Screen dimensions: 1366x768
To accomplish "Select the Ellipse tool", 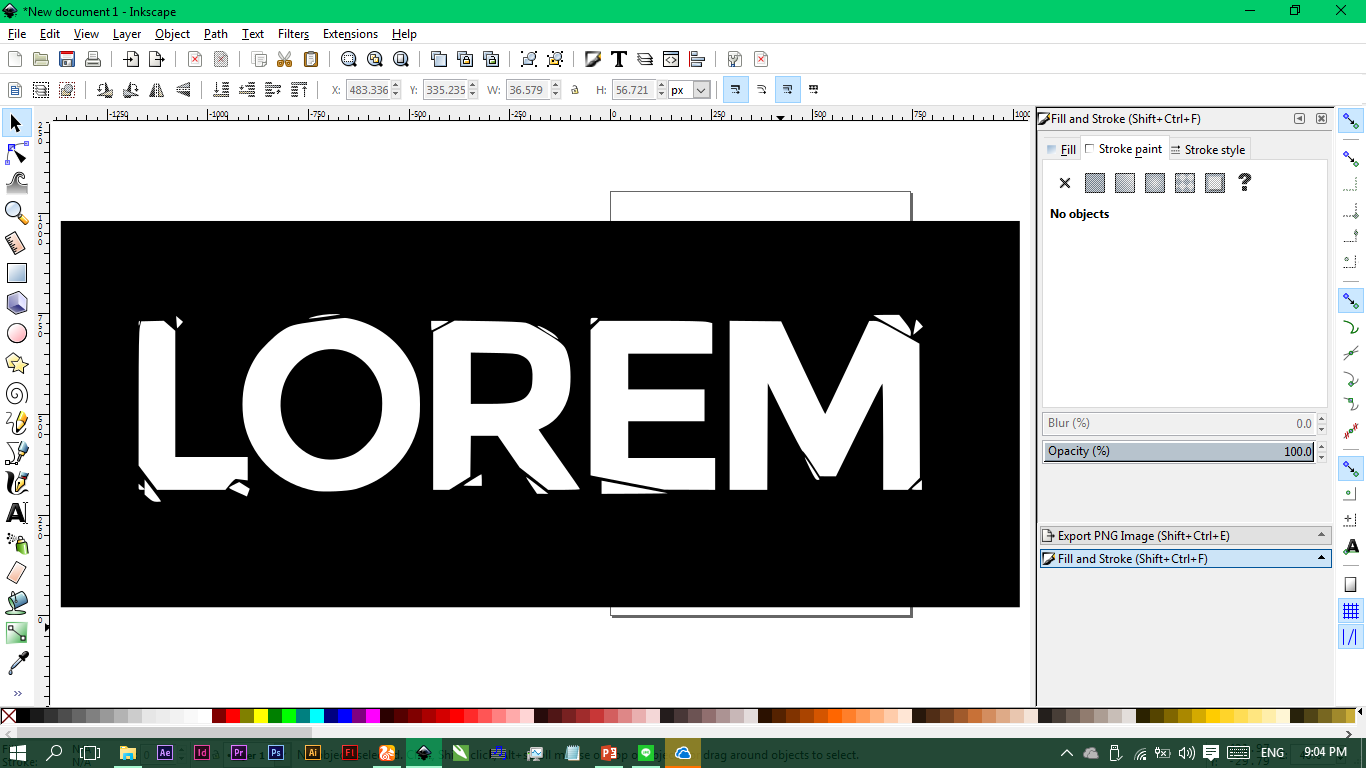I will (x=16, y=333).
